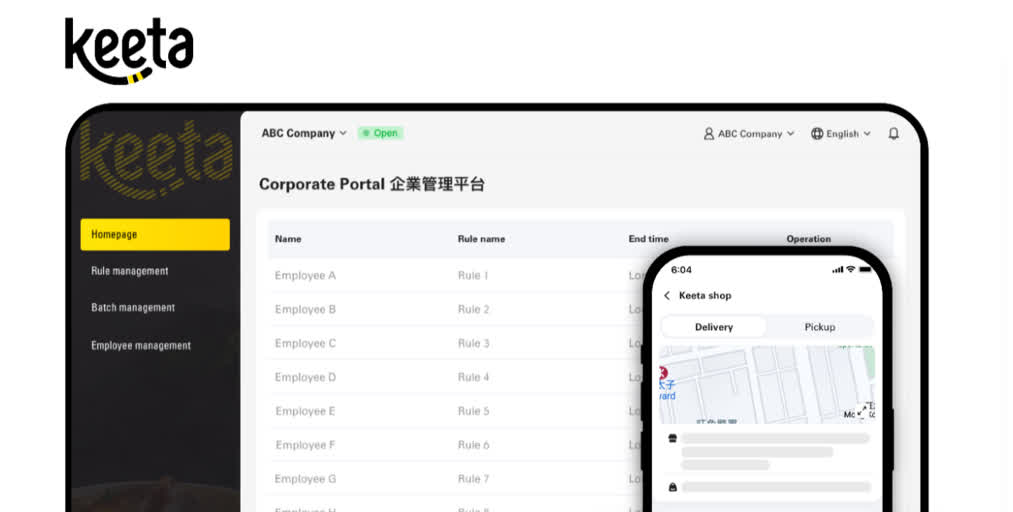This screenshot has width=1013, height=512.
Task: Click the Employee E cell
Action: coord(305,411)
